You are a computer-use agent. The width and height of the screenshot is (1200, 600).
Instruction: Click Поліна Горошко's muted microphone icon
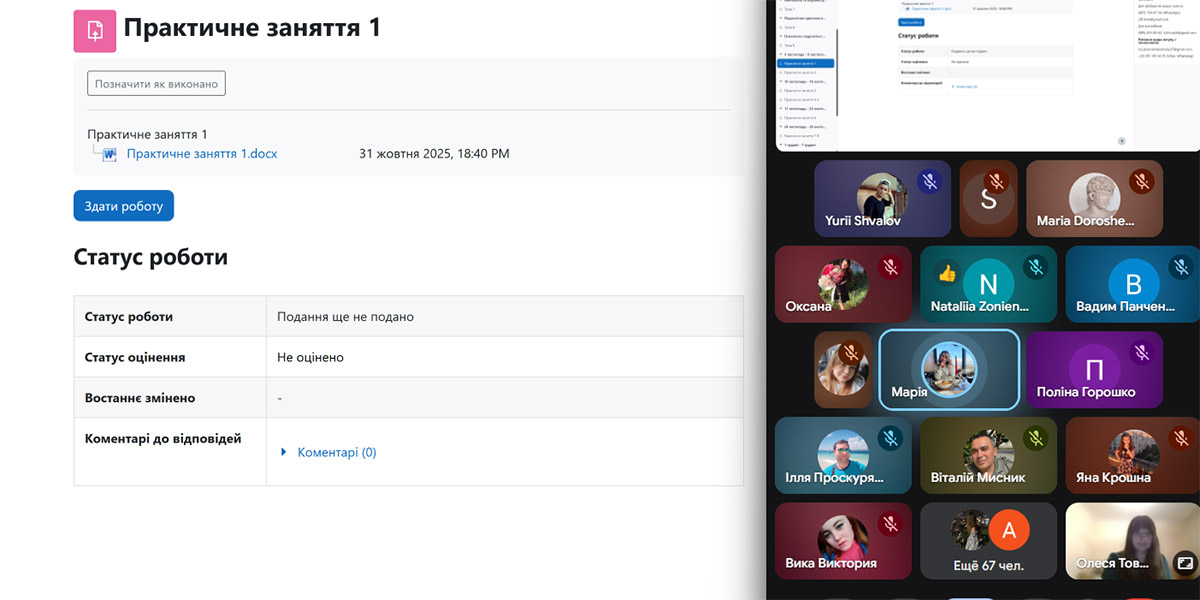tap(1141, 352)
